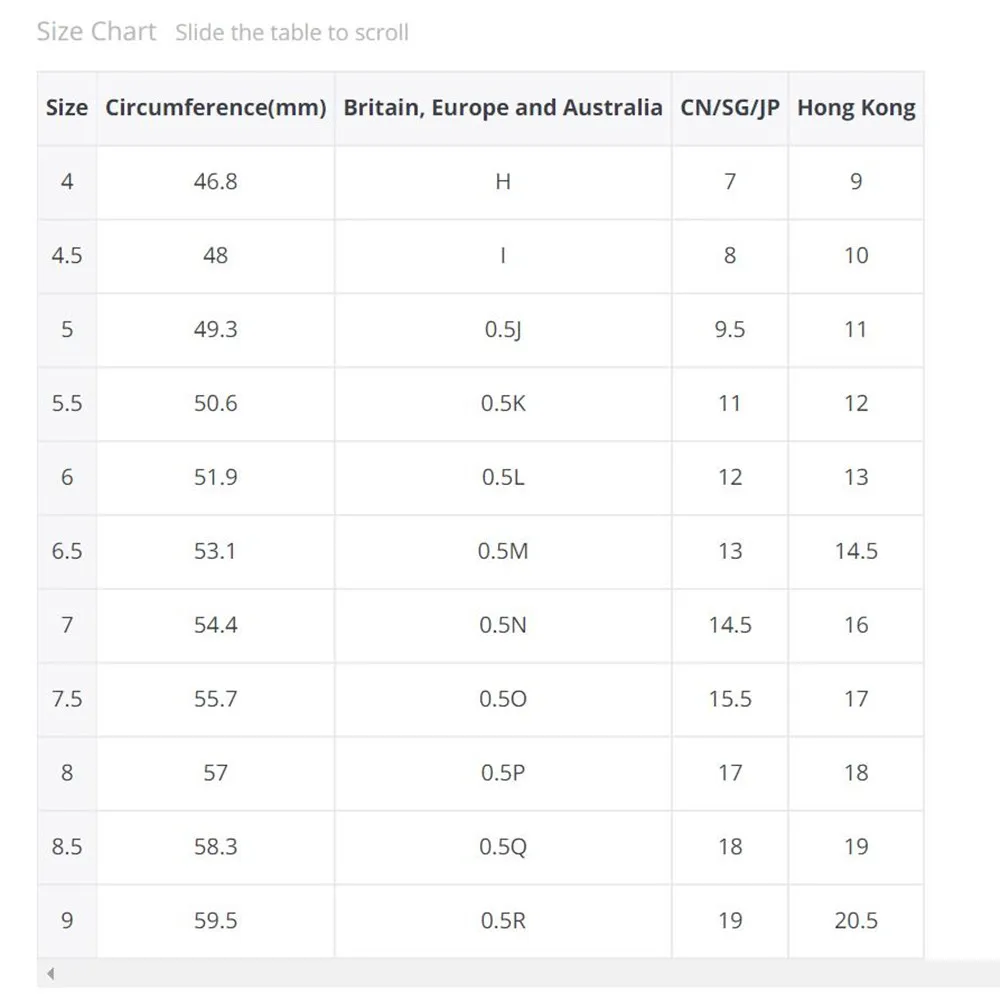This screenshot has width=1000, height=1000.
Task: Click the CN/SG/JP column header
Action: pyautogui.click(x=730, y=108)
